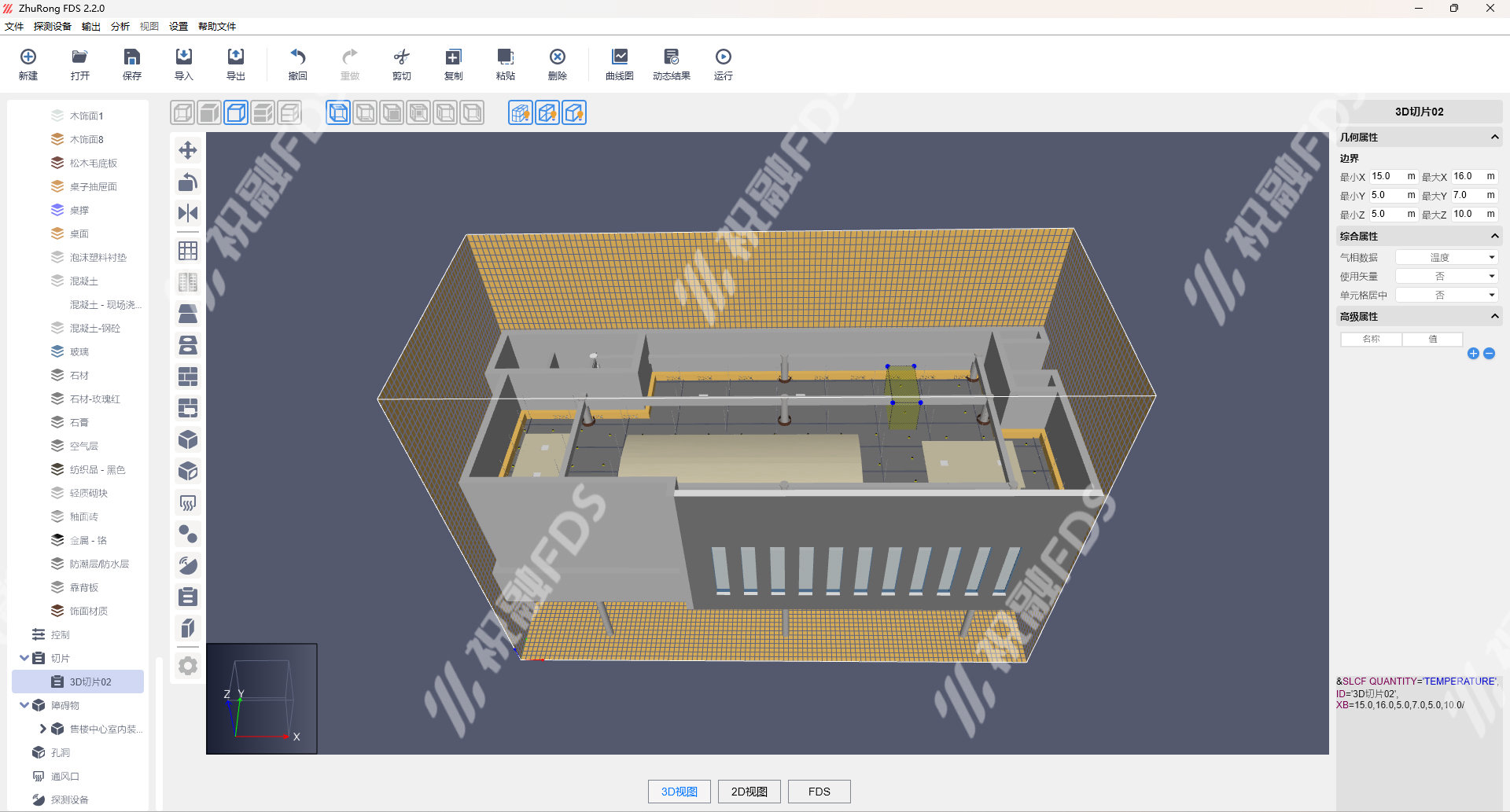Collapse the 切片 tree node
Viewport: 1510px width, 812px height.
click(24, 658)
